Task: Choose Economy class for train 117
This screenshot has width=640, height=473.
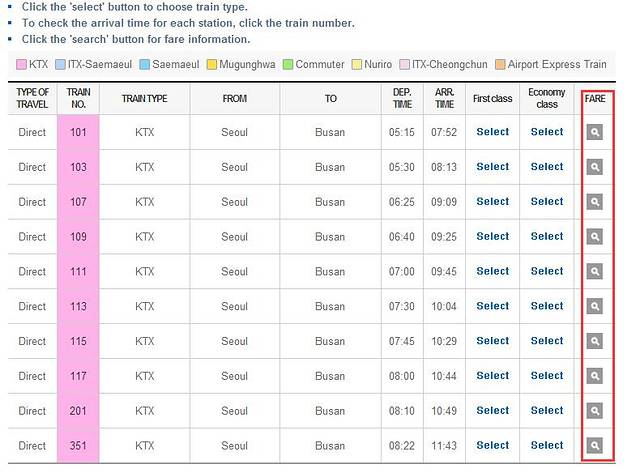Action: tap(547, 376)
